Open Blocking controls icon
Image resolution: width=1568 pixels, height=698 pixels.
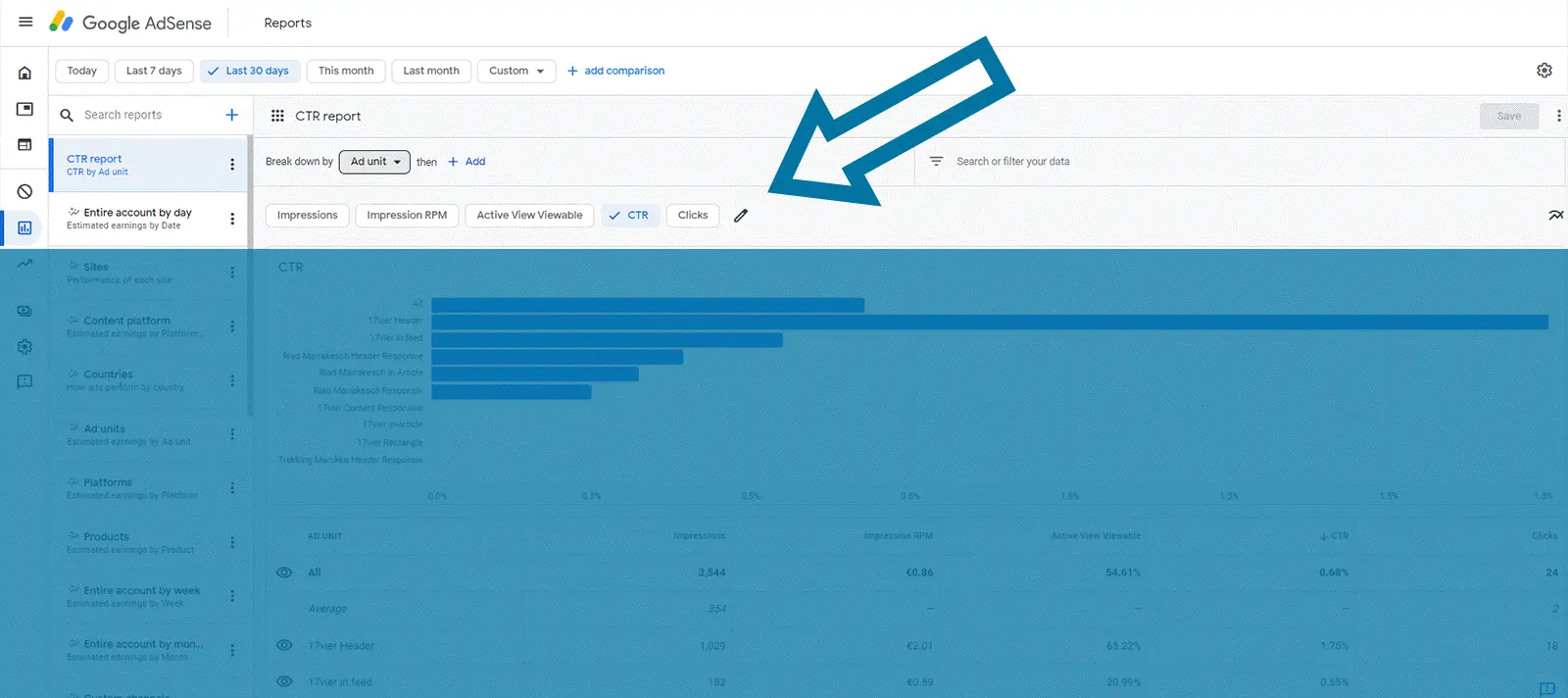coord(24,191)
